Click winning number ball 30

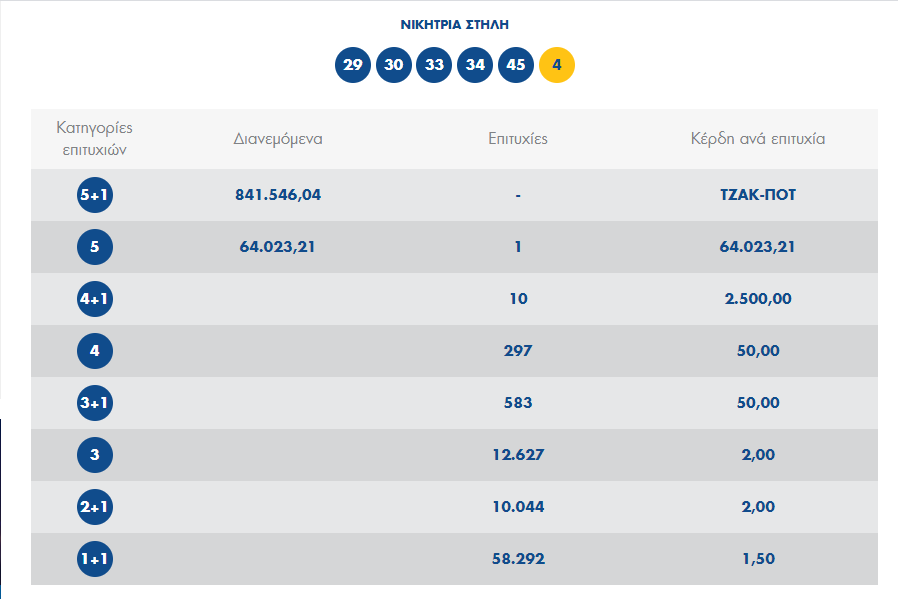point(393,65)
